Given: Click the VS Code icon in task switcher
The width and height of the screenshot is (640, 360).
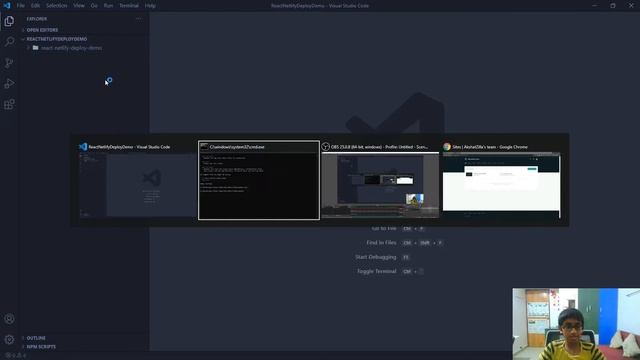Looking at the screenshot, I should 83,147.
